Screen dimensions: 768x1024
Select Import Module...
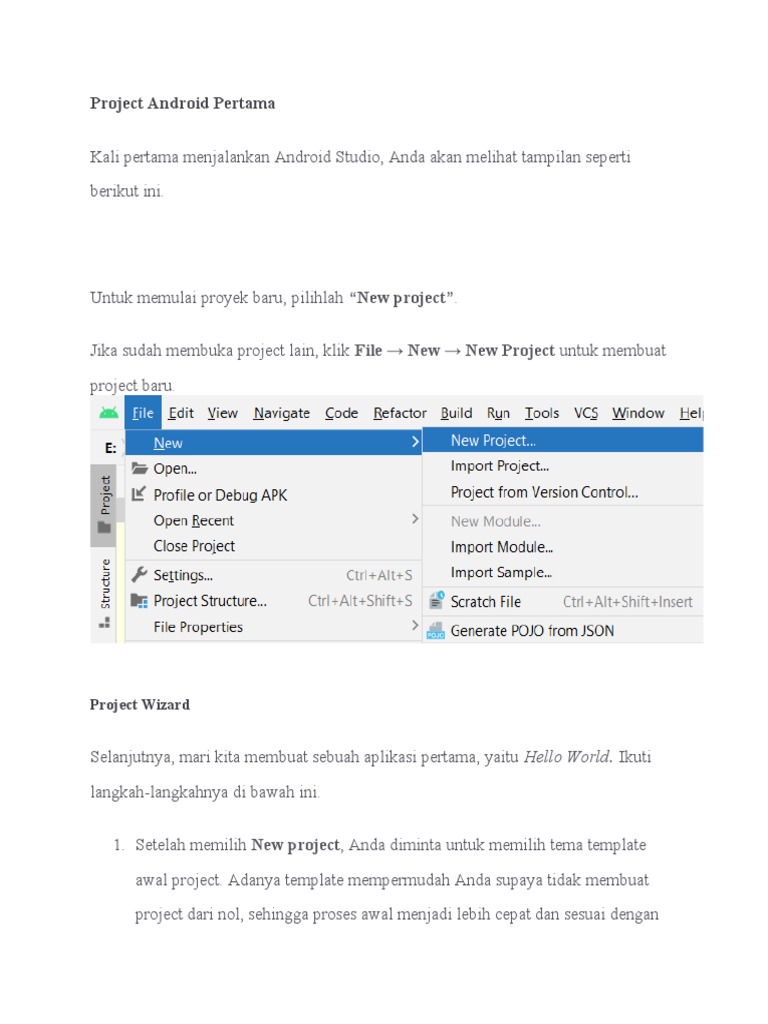tap(563, 547)
